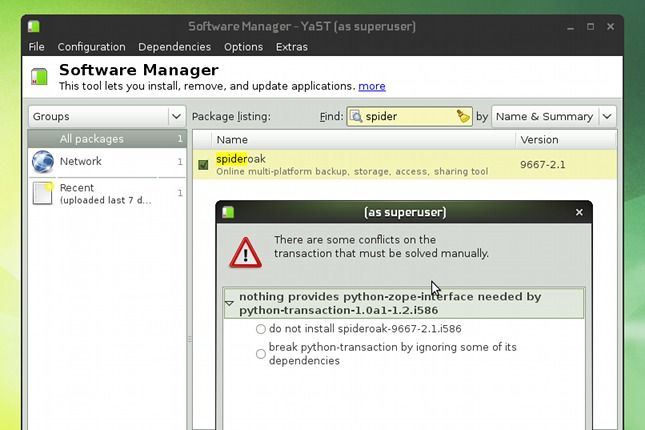
Task: Click the Version column header
Action: pos(566,139)
